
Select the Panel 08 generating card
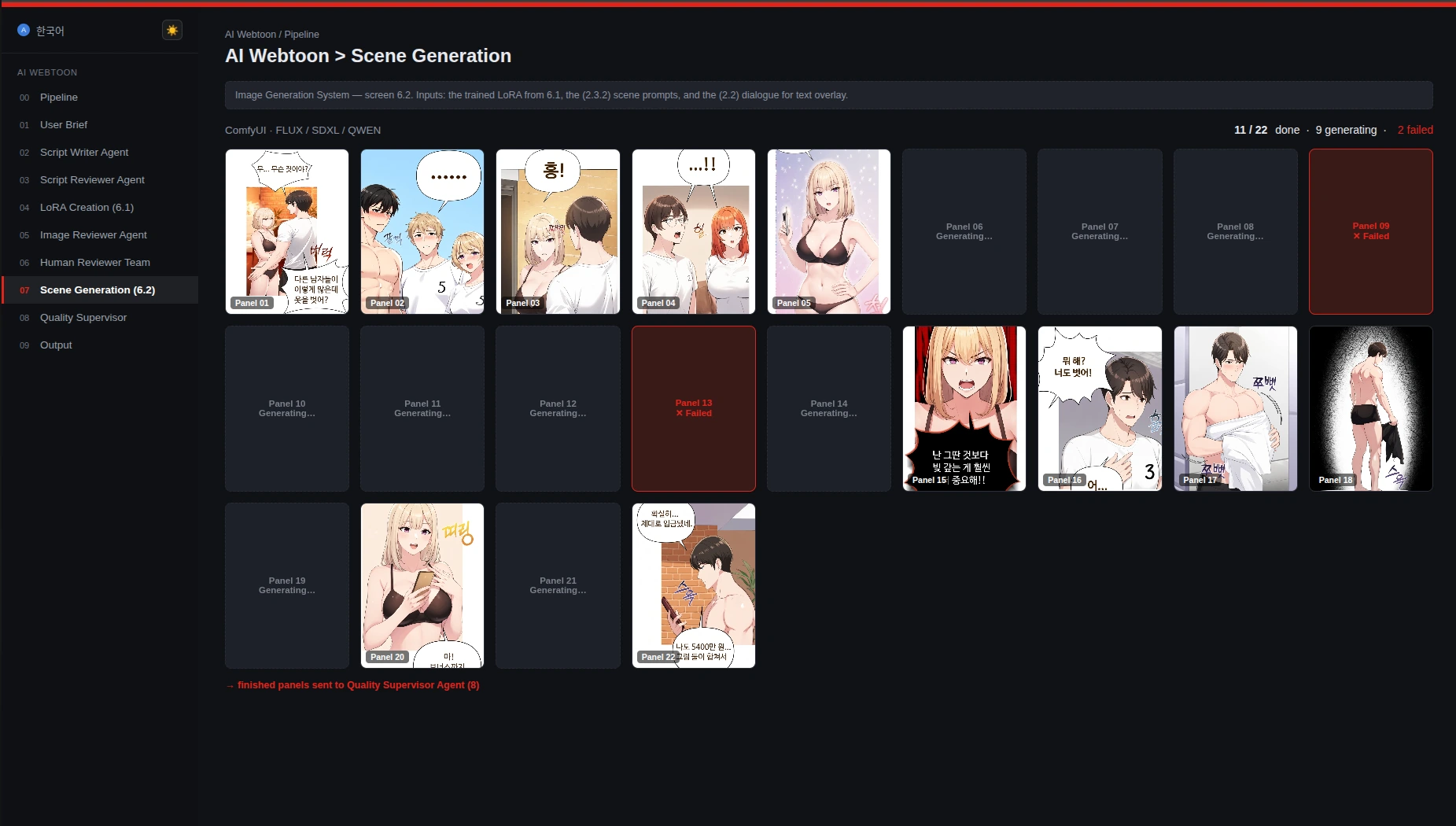1236,231
